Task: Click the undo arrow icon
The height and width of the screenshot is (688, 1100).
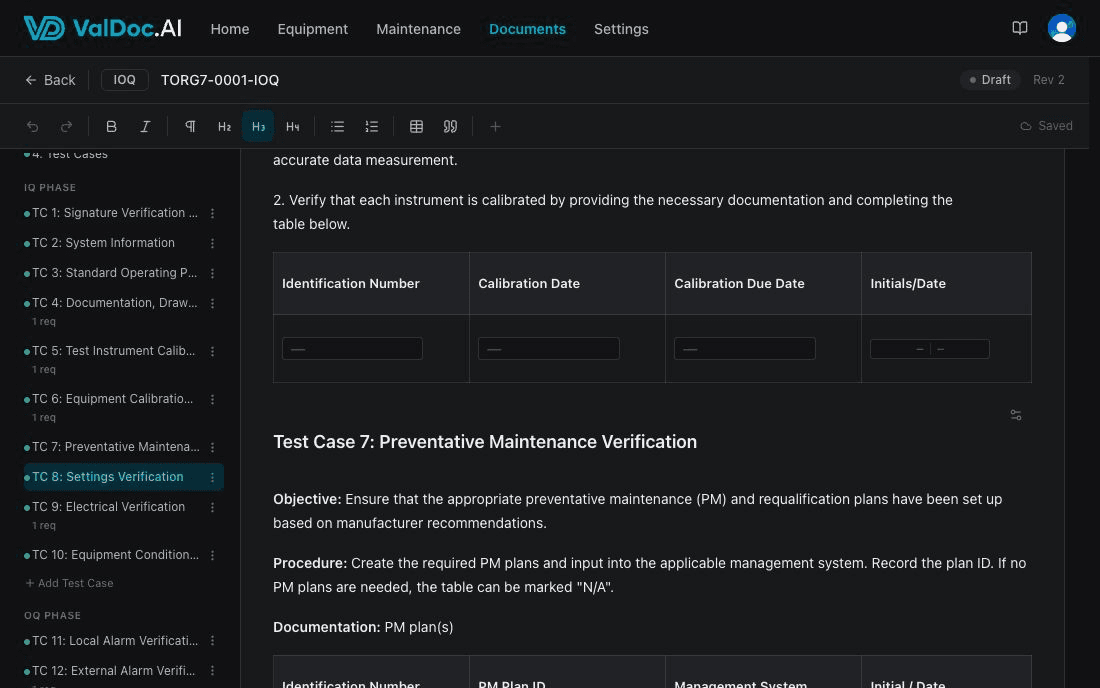Action: [x=32, y=126]
